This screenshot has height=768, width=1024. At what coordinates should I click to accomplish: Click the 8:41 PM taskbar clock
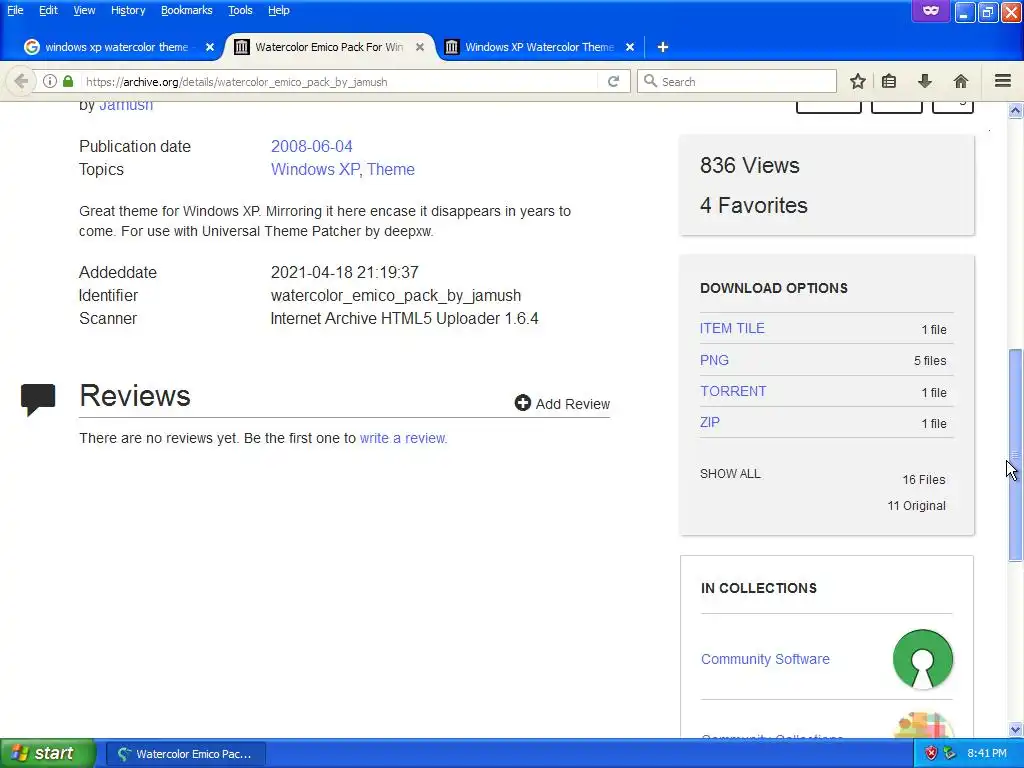tap(987, 754)
